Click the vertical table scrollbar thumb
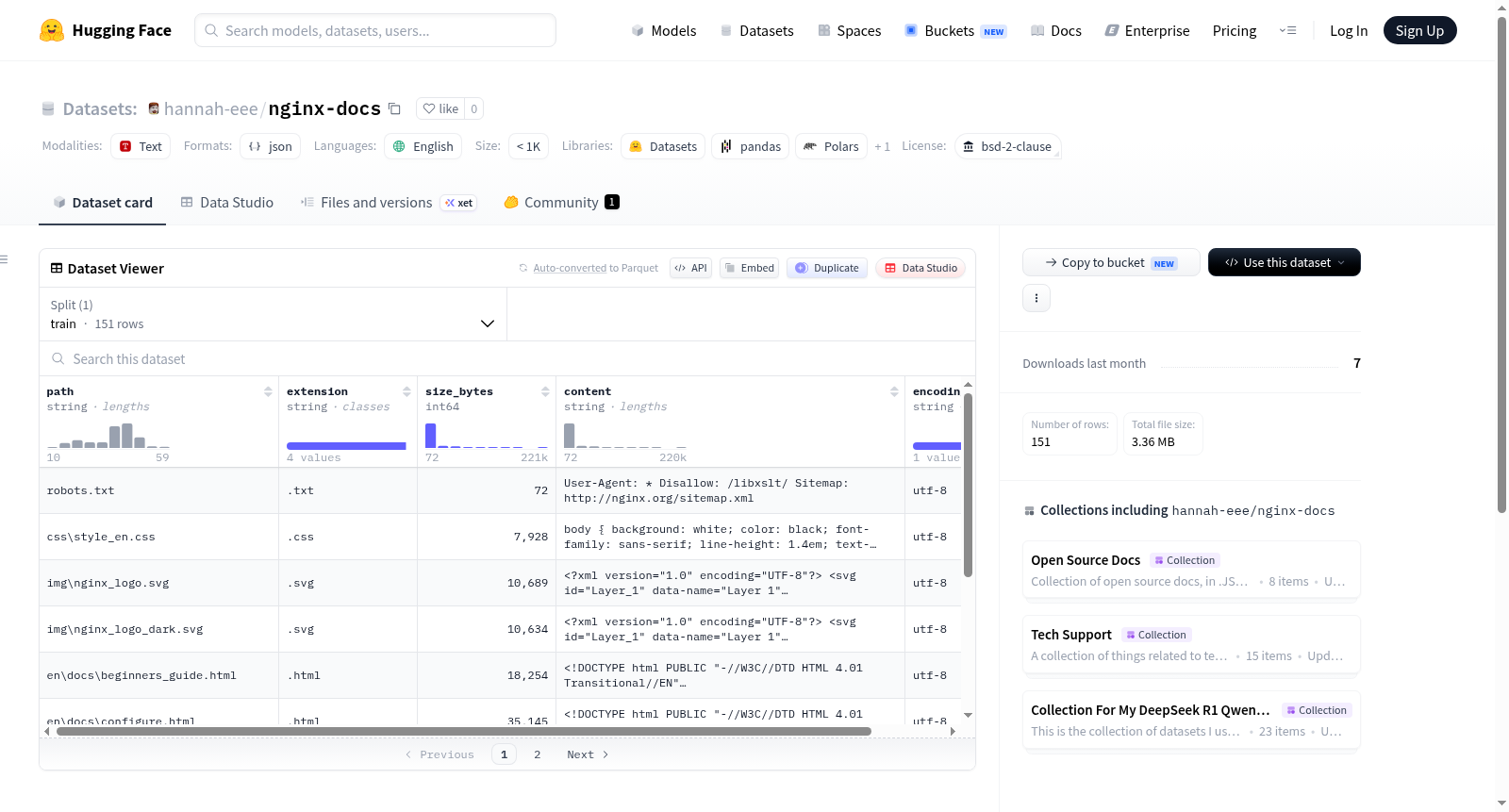1509x812 pixels. tap(968, 486)
